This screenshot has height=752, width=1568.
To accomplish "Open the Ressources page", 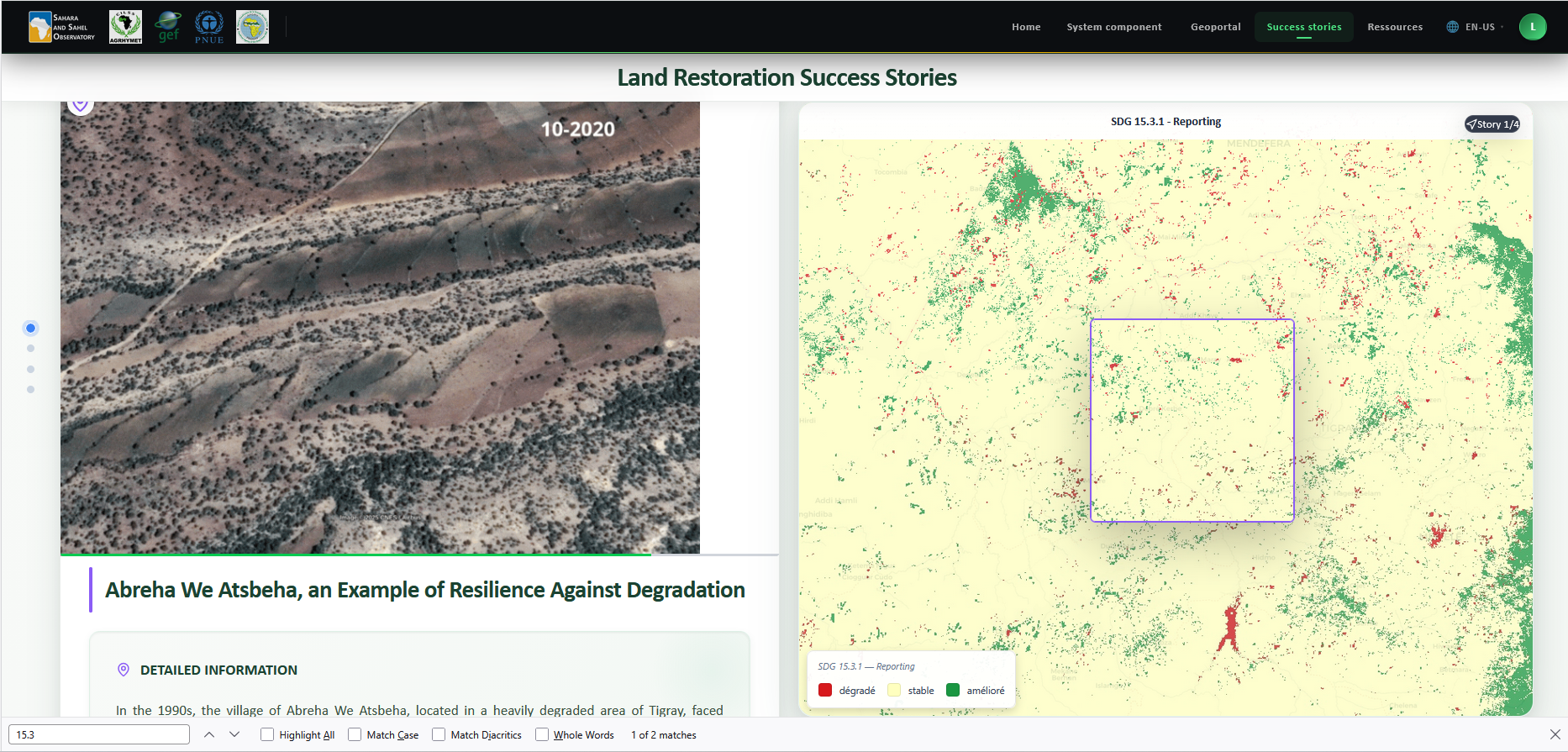I will click(x=1395, y=27).
